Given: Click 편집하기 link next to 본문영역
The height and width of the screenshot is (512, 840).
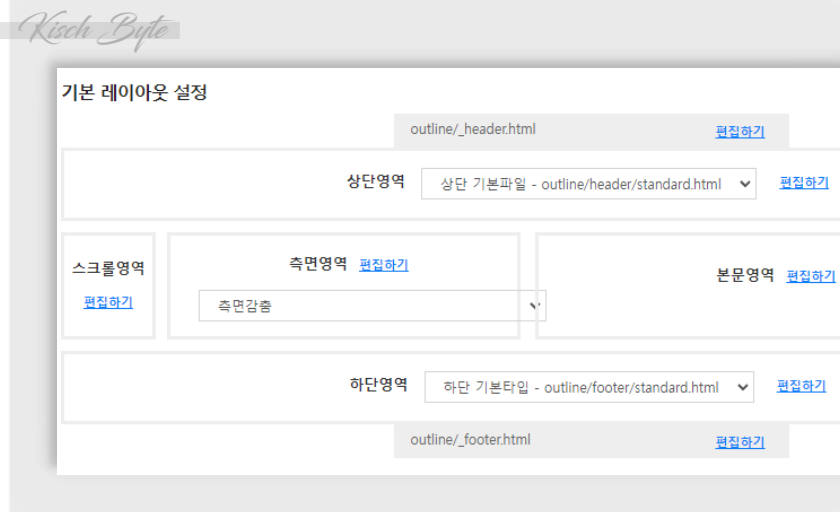Looking at the screenshot, I should (811, 276).
